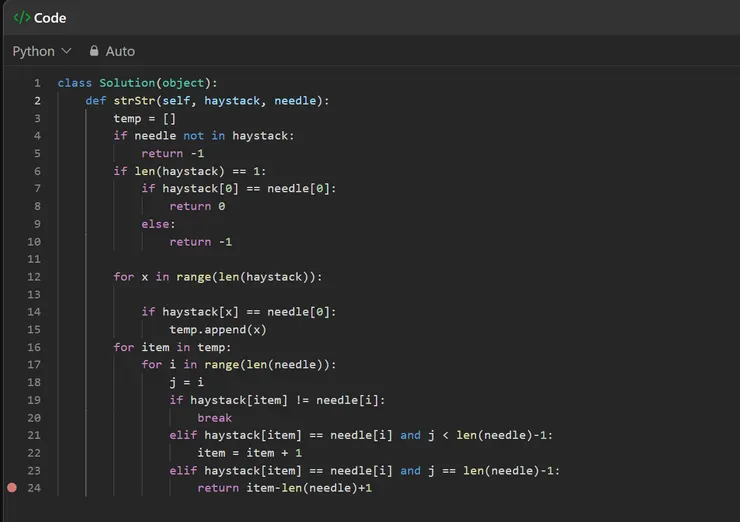Click 'if haystack[x] == needle[0]:' line
The height and width of the screenshot is (522, 740).
pos(239,312)
